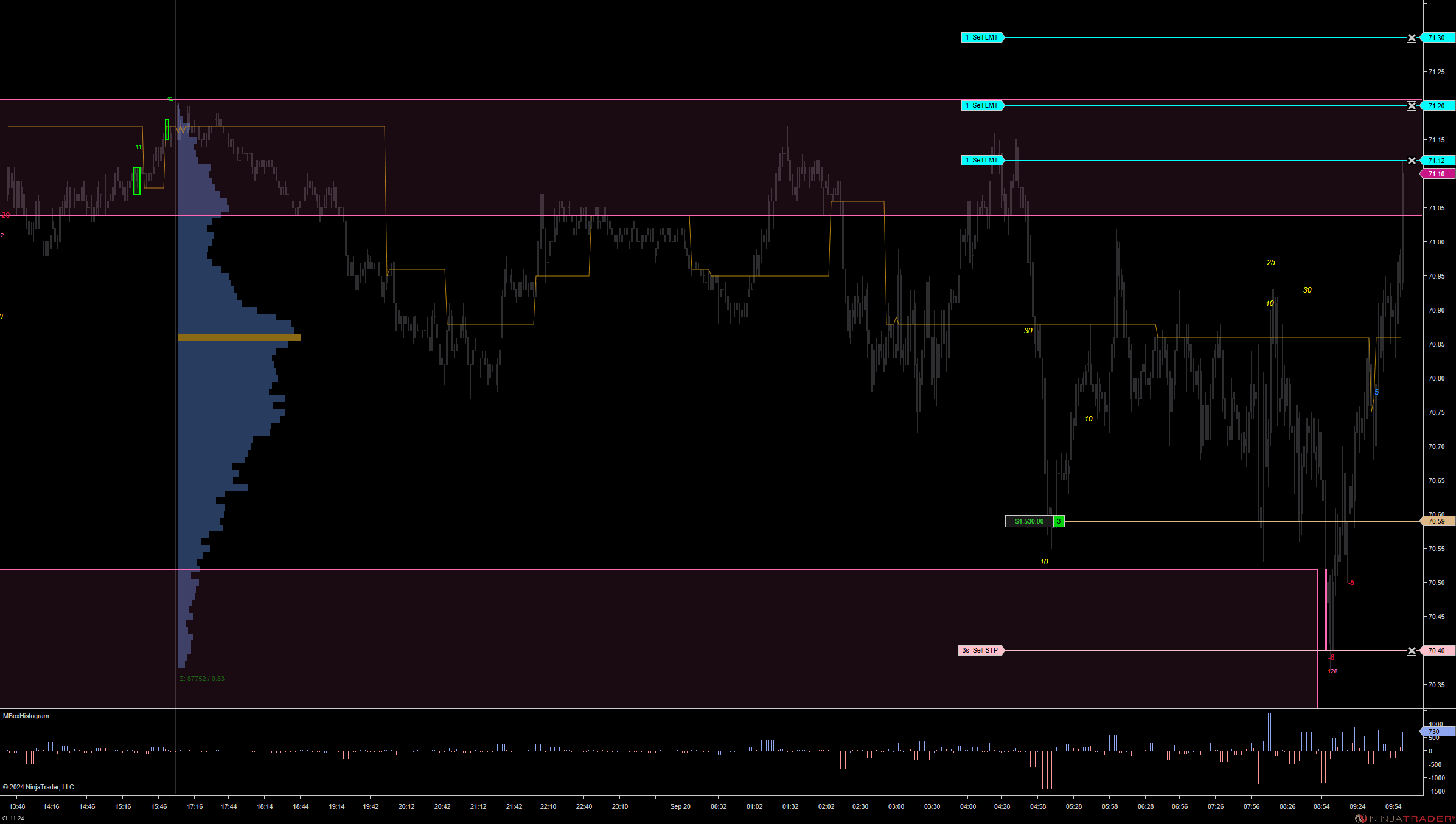The height and width of the screenshot is (824, 1456).
Task: Click the CL 11-24 instrument label
Action: tap(13, 819)
